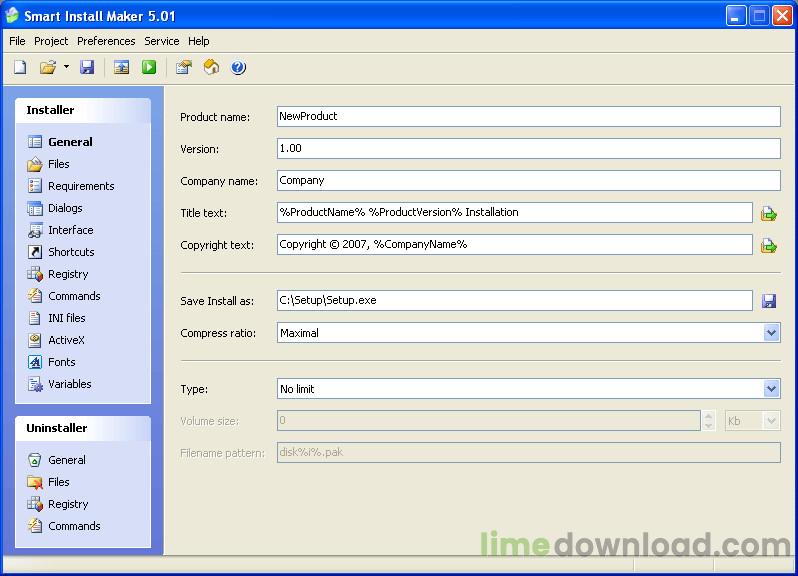This screenshot has width=798, height=576.
Task: Click the Version input field
Action: click(x=528, y=149)
